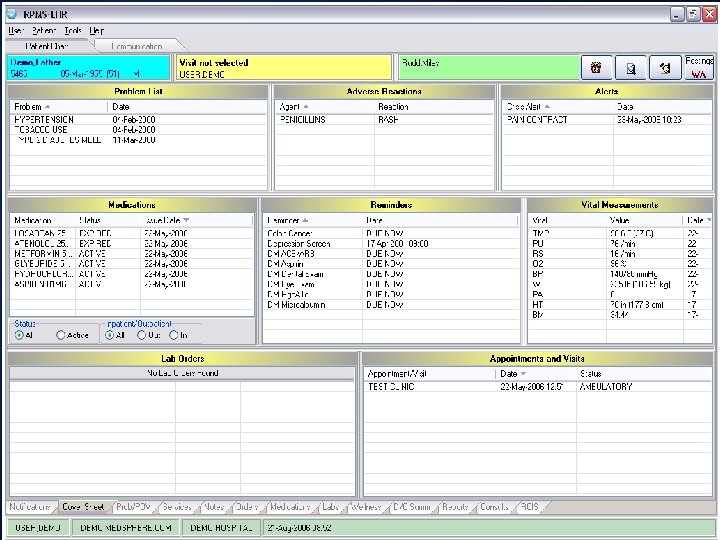Go to the Cover Sheet tab
The height and width of the screenshot is (540, 720).
pos(83,507)
